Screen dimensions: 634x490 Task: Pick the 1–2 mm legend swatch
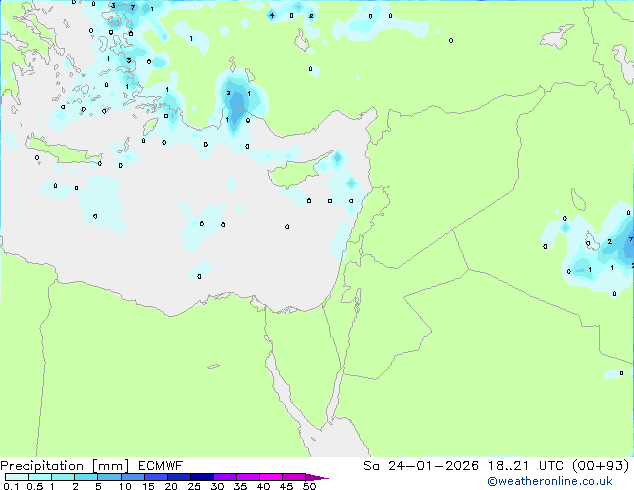click(x=63, y=477)
